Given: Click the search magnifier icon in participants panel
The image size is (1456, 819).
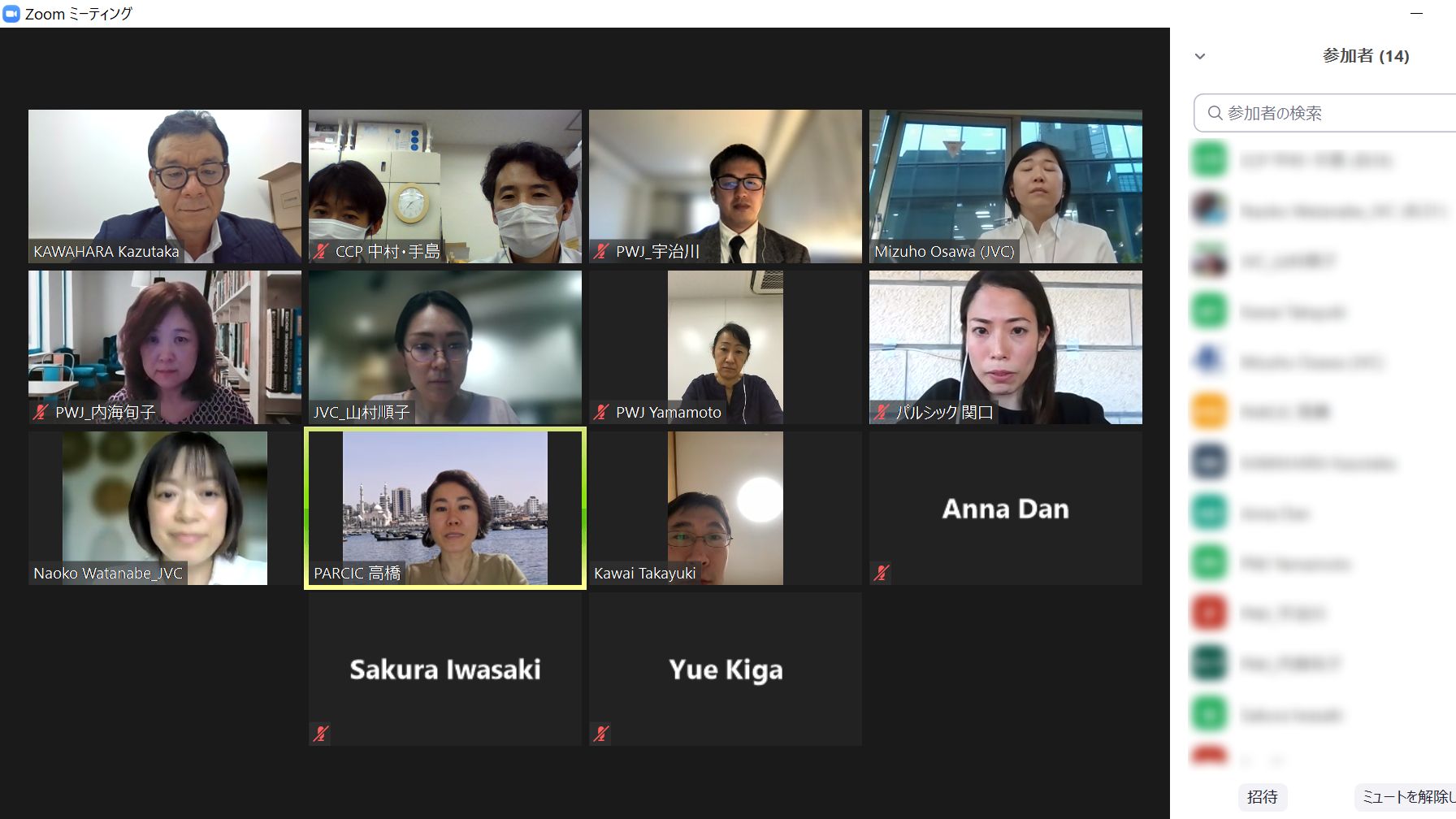Looking at the screenshot, I should (1215, 113).
